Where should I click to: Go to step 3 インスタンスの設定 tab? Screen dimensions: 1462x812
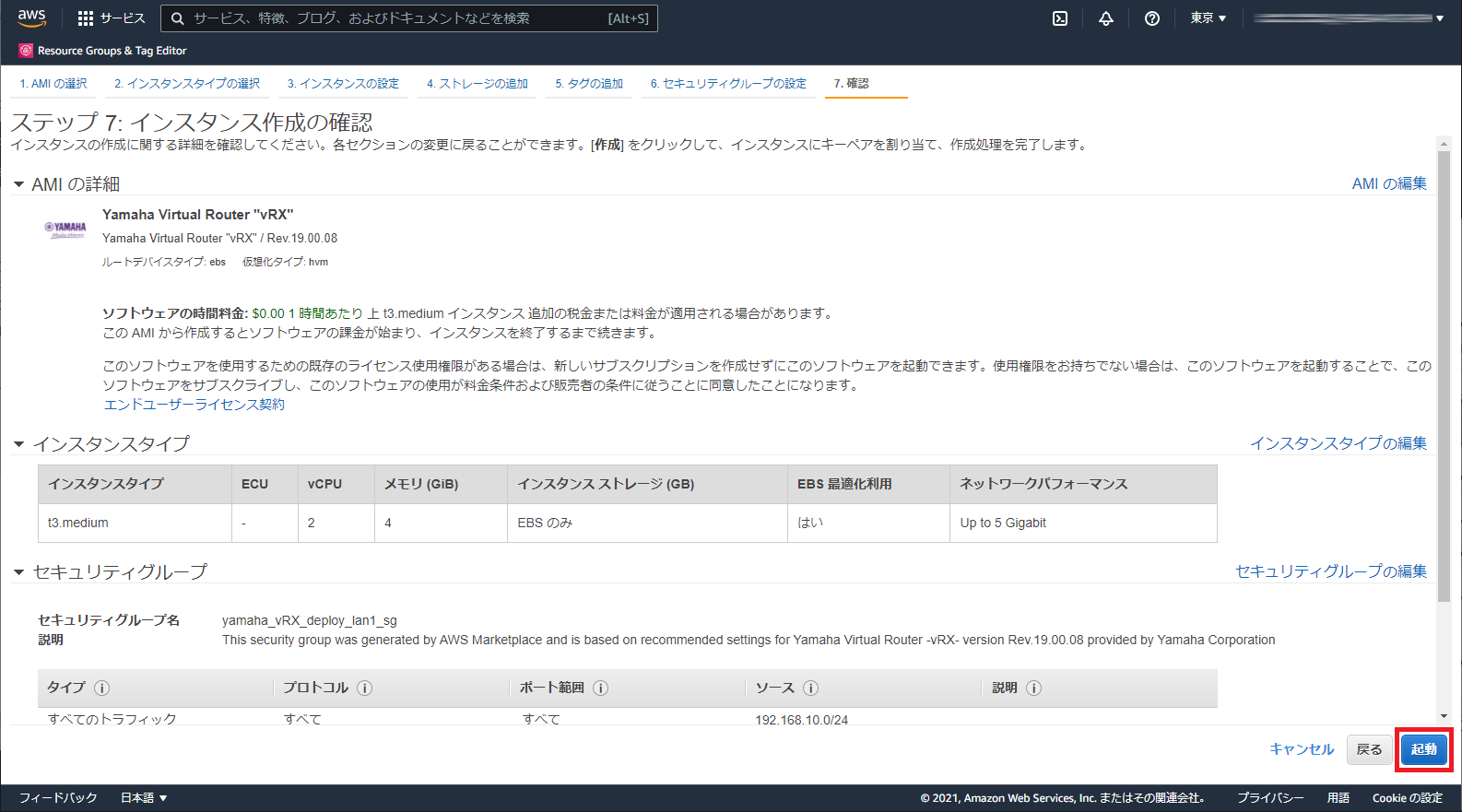point(343,84)
